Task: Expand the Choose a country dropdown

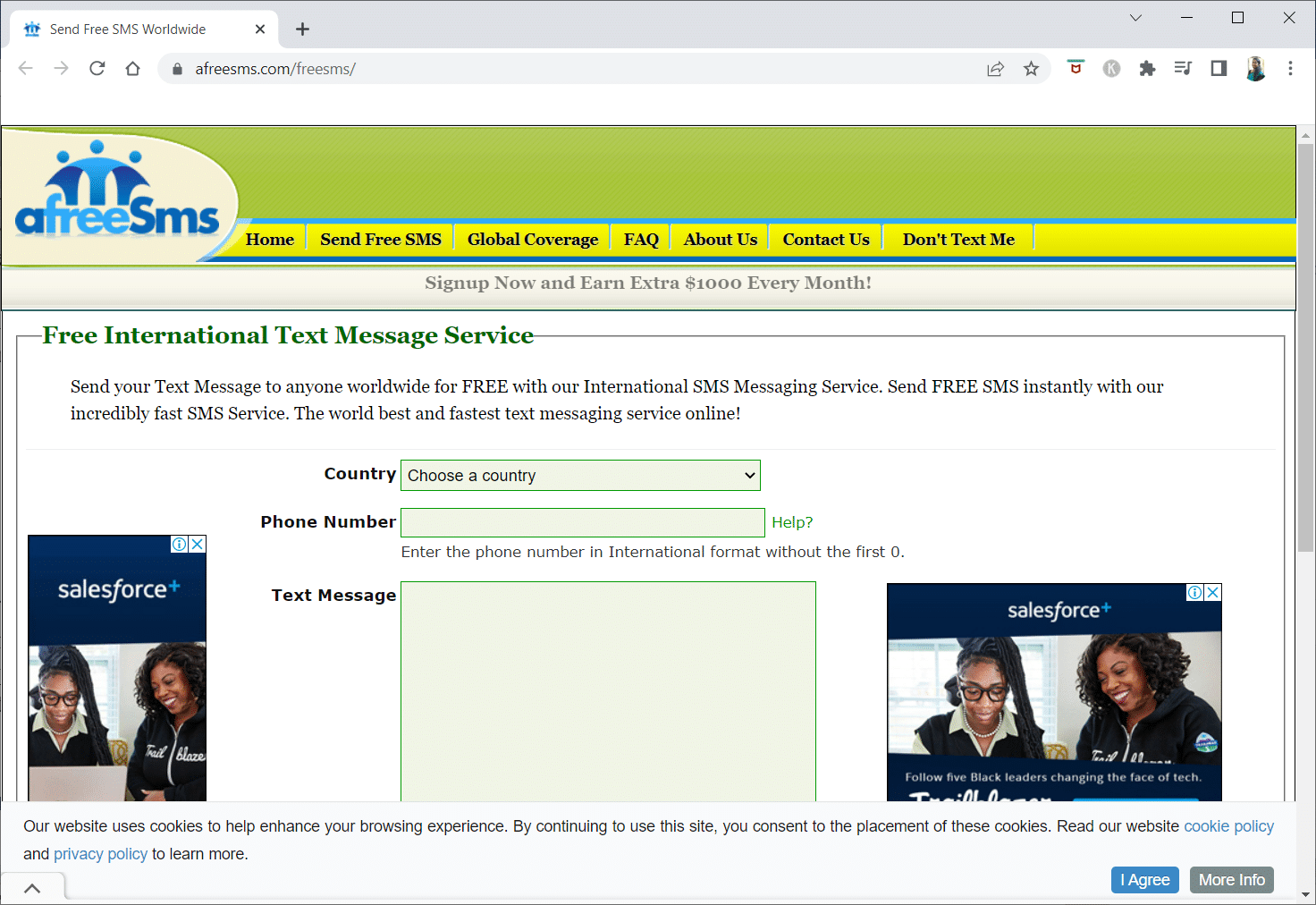Action: 580,475
